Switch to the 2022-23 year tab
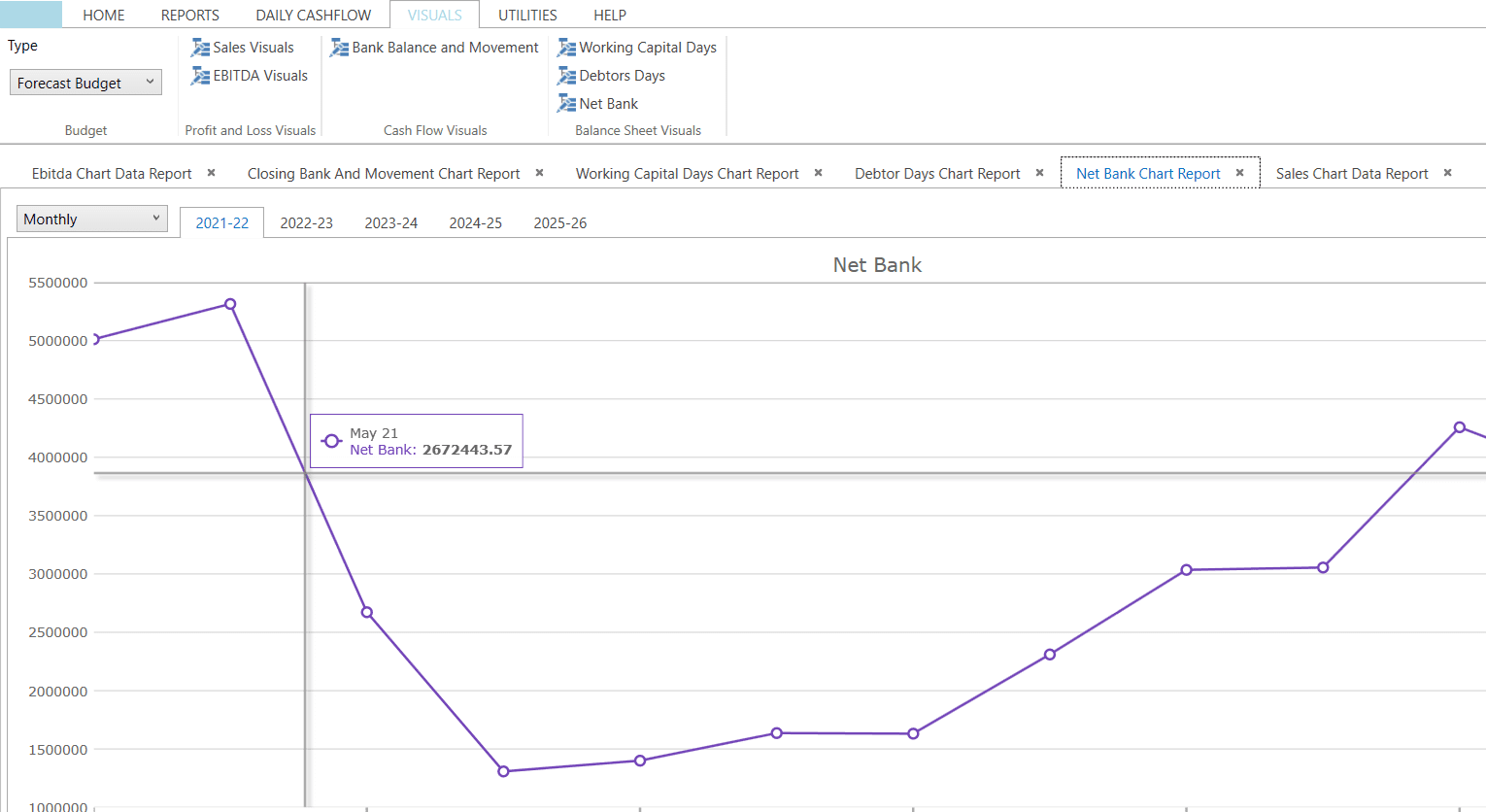Viewport: 1486px width, 812px height. (306, 223)
